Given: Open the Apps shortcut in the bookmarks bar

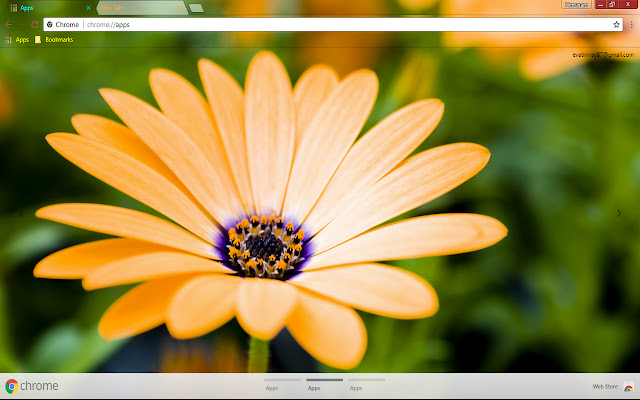Looking at the screenshot, I should (17, 40).
